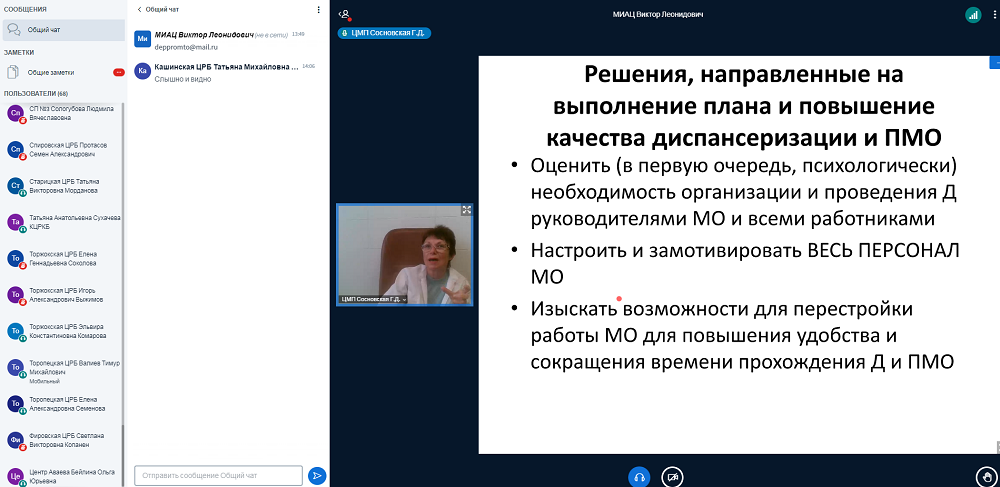
Task: Toggle the raise hand button
Action: (986, 477)
